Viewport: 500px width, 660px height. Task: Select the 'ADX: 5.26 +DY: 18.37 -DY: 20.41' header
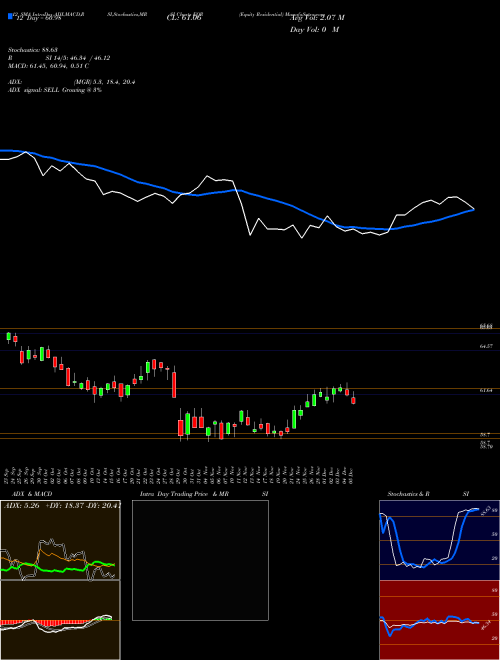(x=62, y=506)
